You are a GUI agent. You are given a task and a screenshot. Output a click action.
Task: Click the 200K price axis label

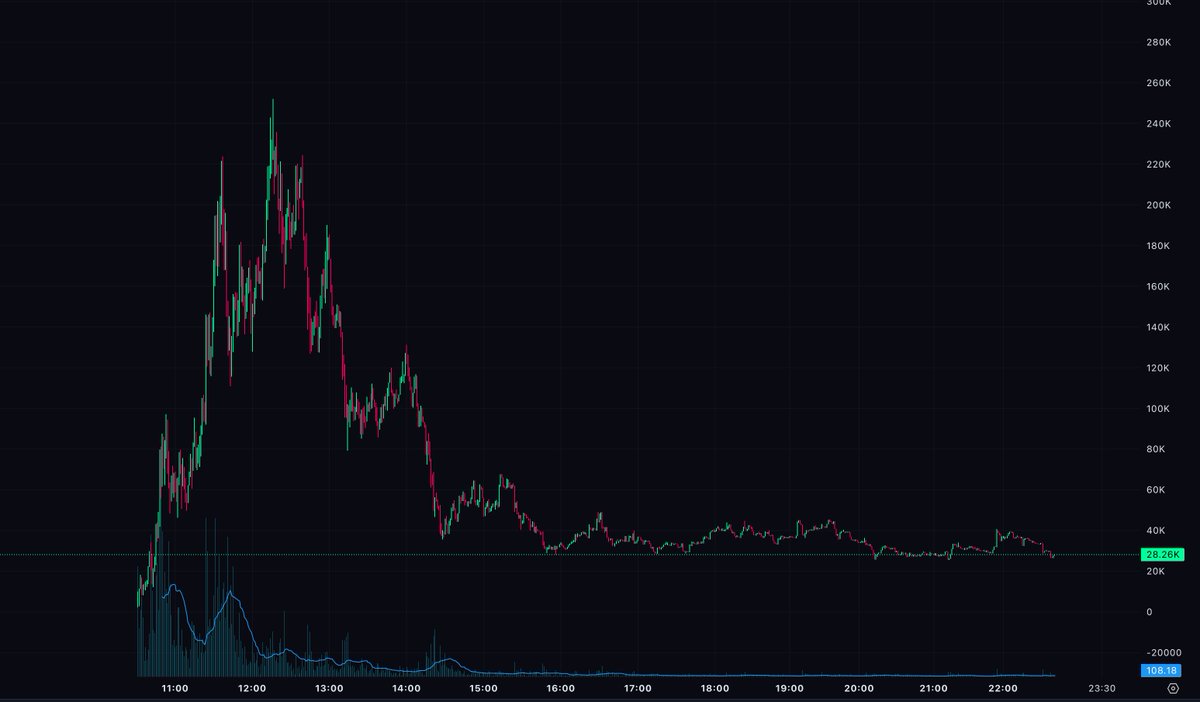[x=1158, y=205]
